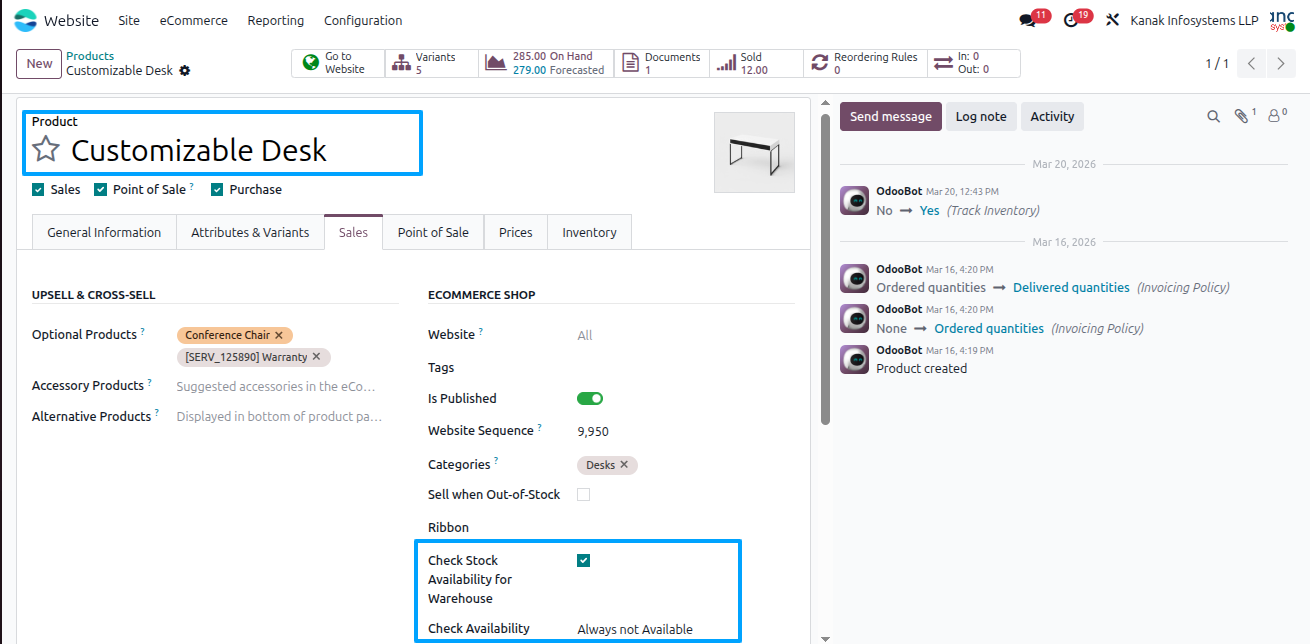
Task: Open the Configuration menu
Action: click(x=363, y=20)
